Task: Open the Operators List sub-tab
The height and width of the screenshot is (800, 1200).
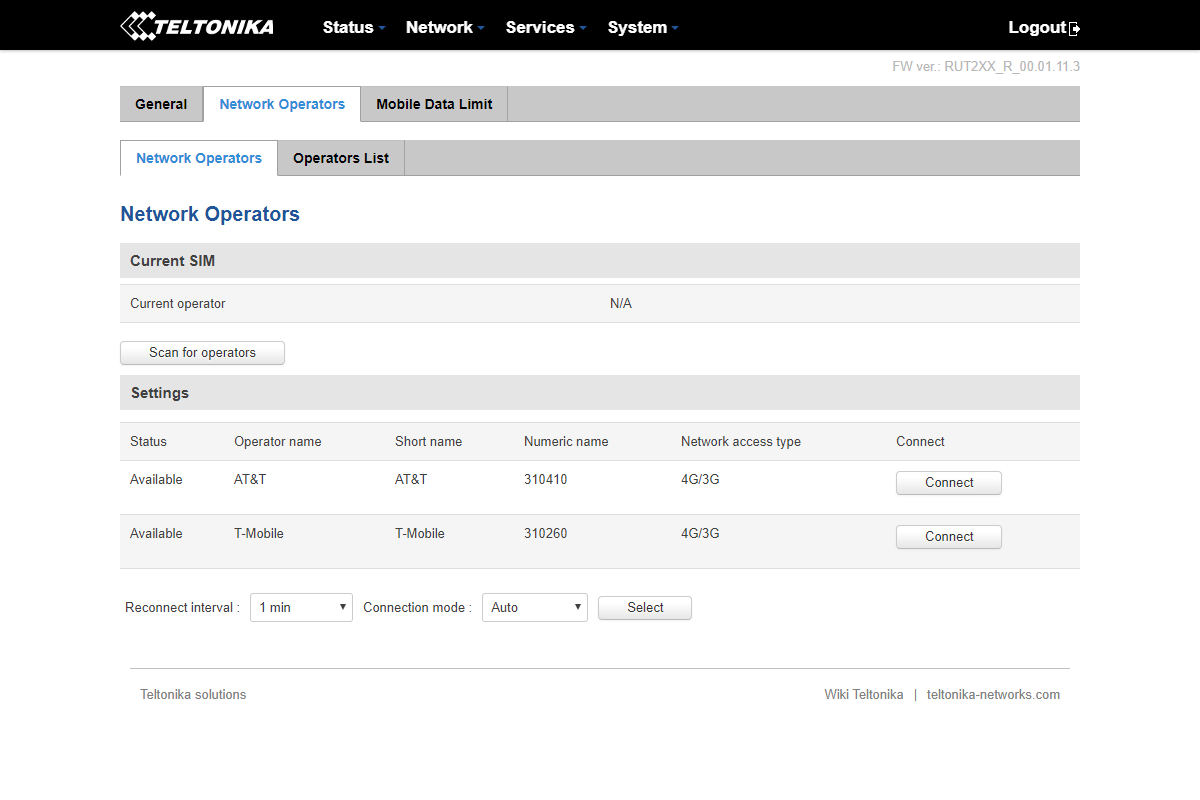Action: [341, 158]
